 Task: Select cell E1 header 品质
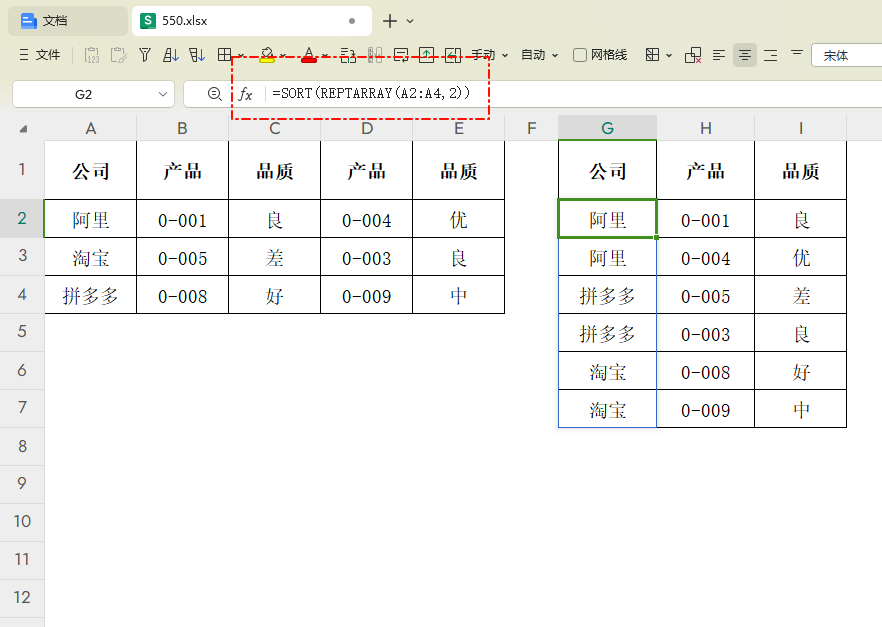(x=458, y=170)
